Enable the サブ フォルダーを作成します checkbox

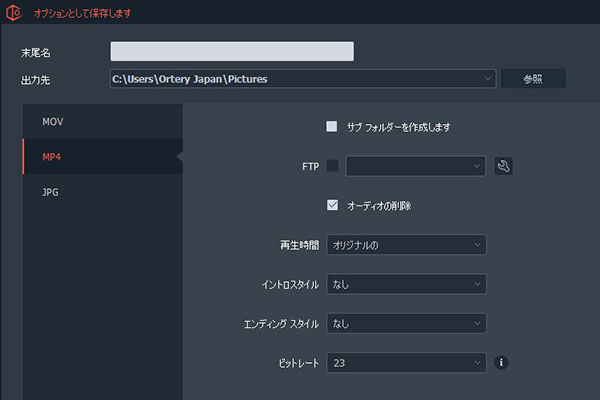(x=332, y=127)
